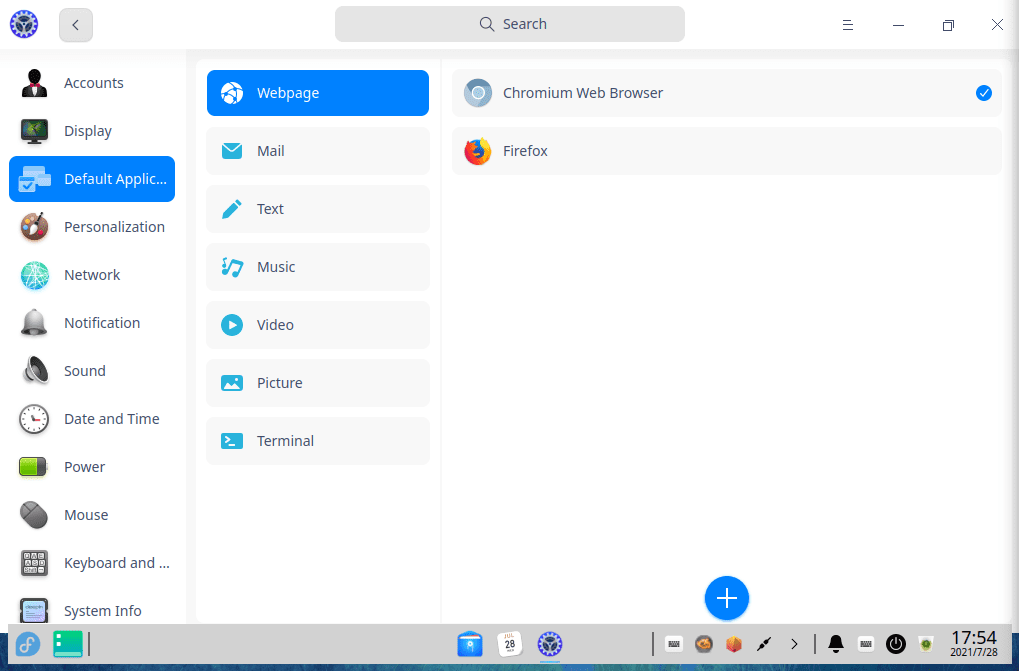Open the Power settings
This screenshot has height=671, width=1019.
(x=92, y=467)
